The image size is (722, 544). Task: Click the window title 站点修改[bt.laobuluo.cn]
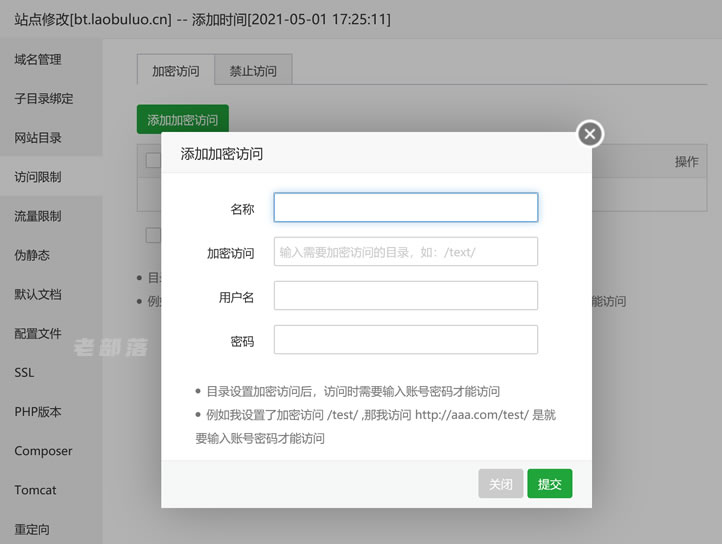coord(93,19)
